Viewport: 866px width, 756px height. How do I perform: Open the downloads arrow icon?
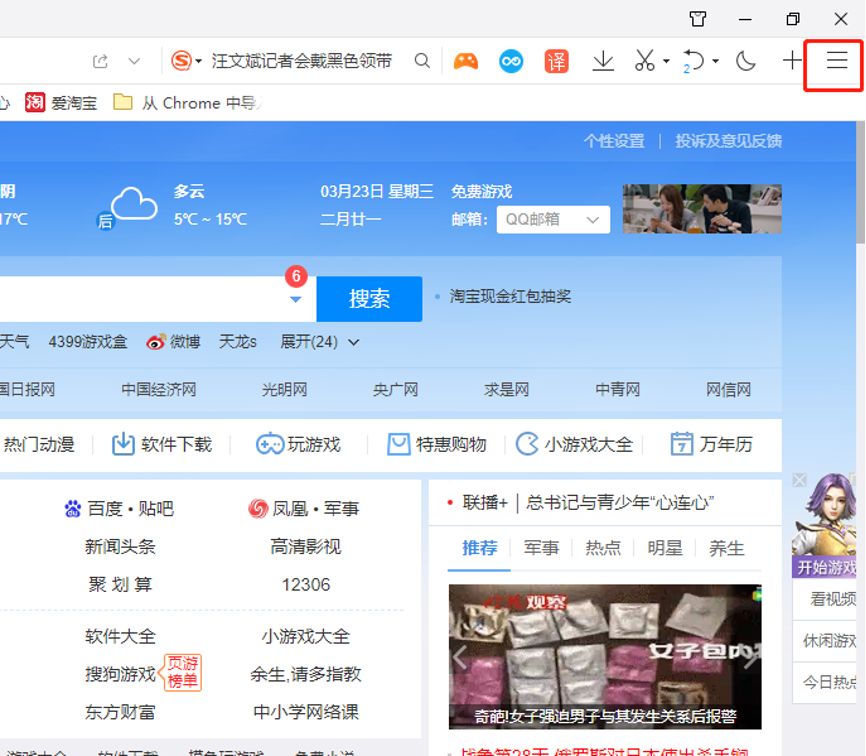click(602, 61)
